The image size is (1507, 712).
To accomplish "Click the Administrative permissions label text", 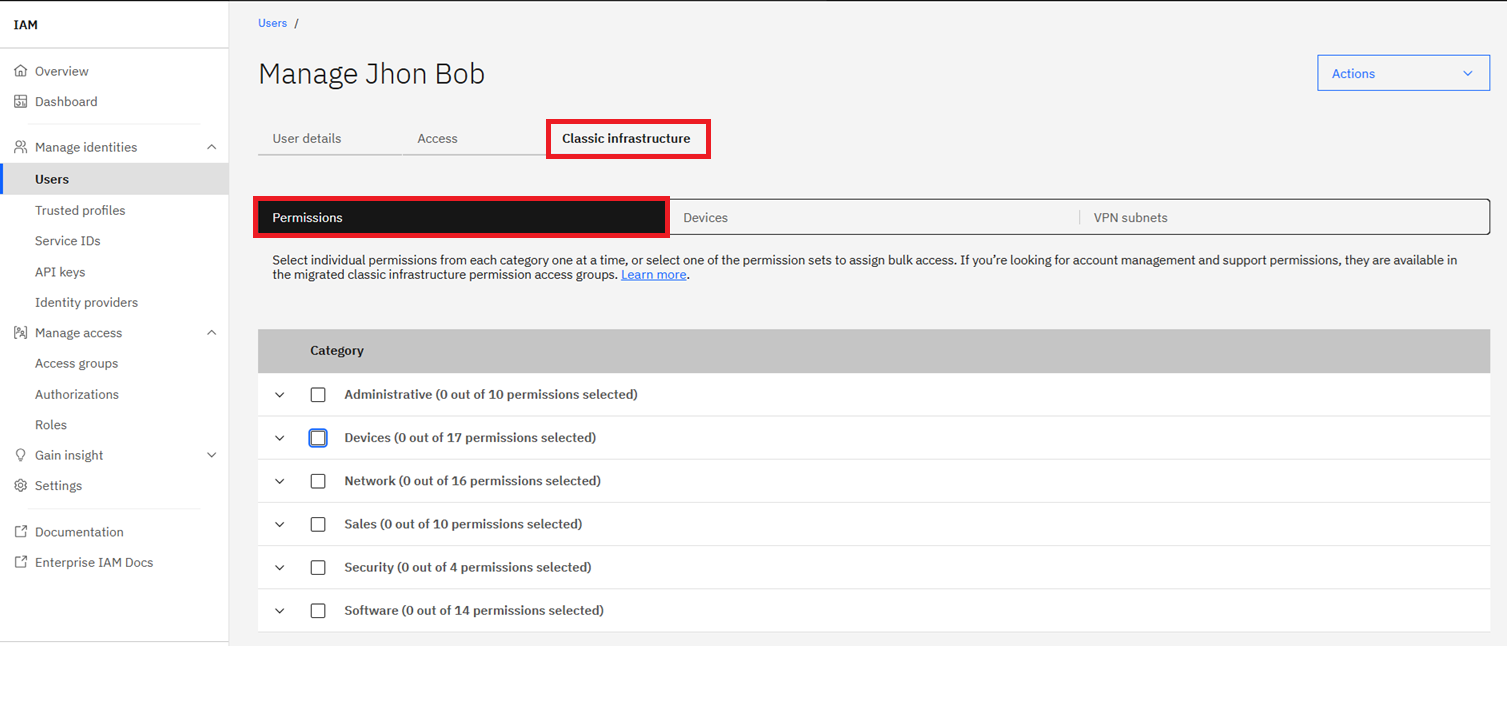I will [x=491, y=395].
